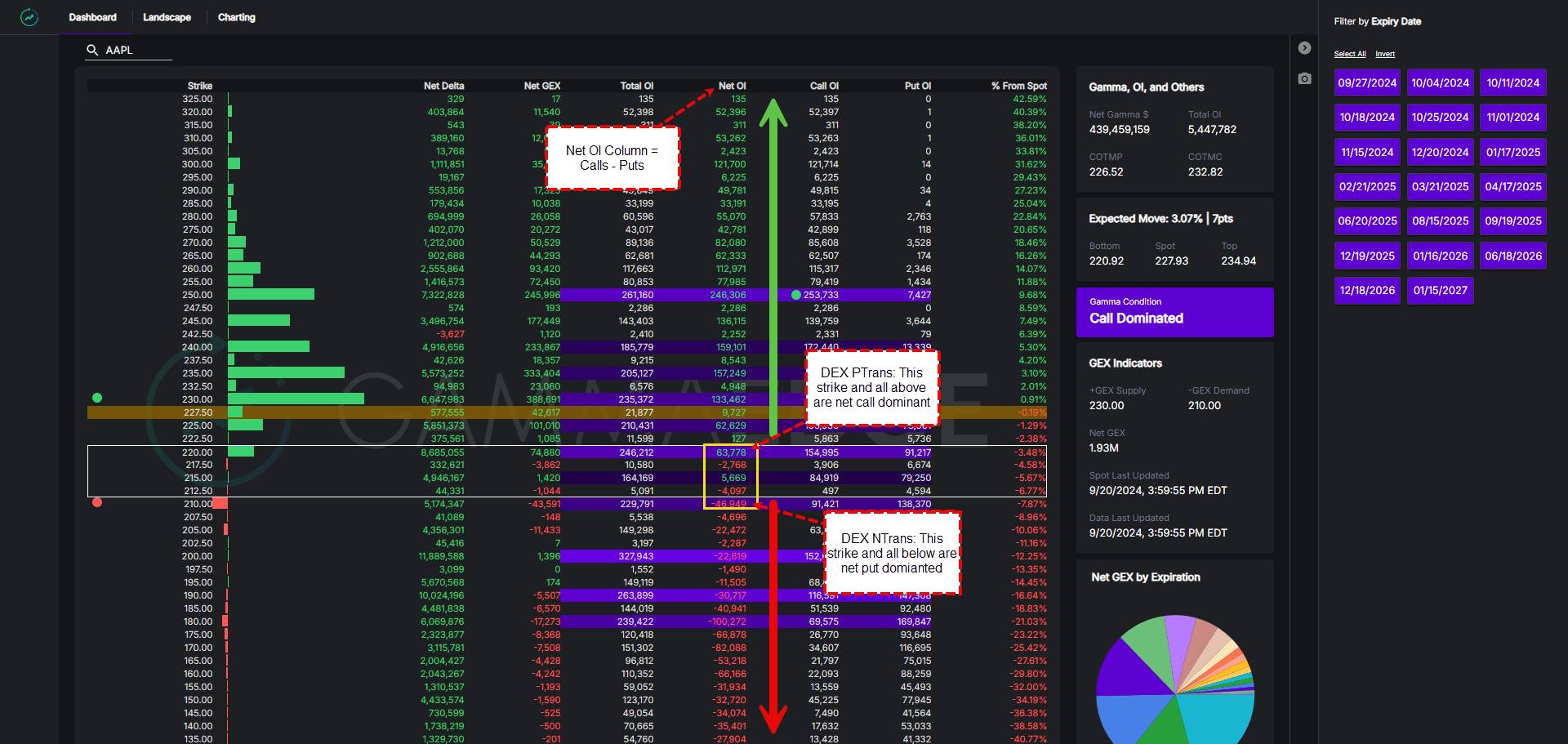Click the Net OI value -100,272
This screenshot has width=1568, height=744.
point(727,621)
